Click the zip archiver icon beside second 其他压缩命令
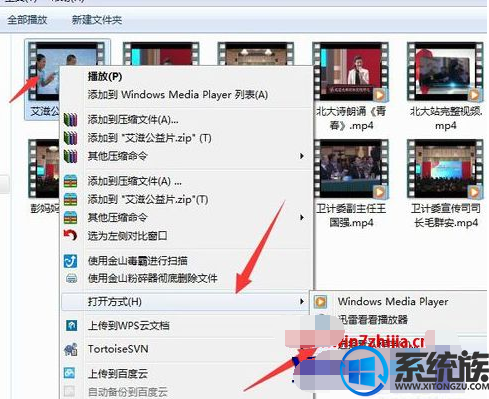Image resolution: width=489 pixels, height=399 pixels. pyautogui.click(x=70, y=217)
